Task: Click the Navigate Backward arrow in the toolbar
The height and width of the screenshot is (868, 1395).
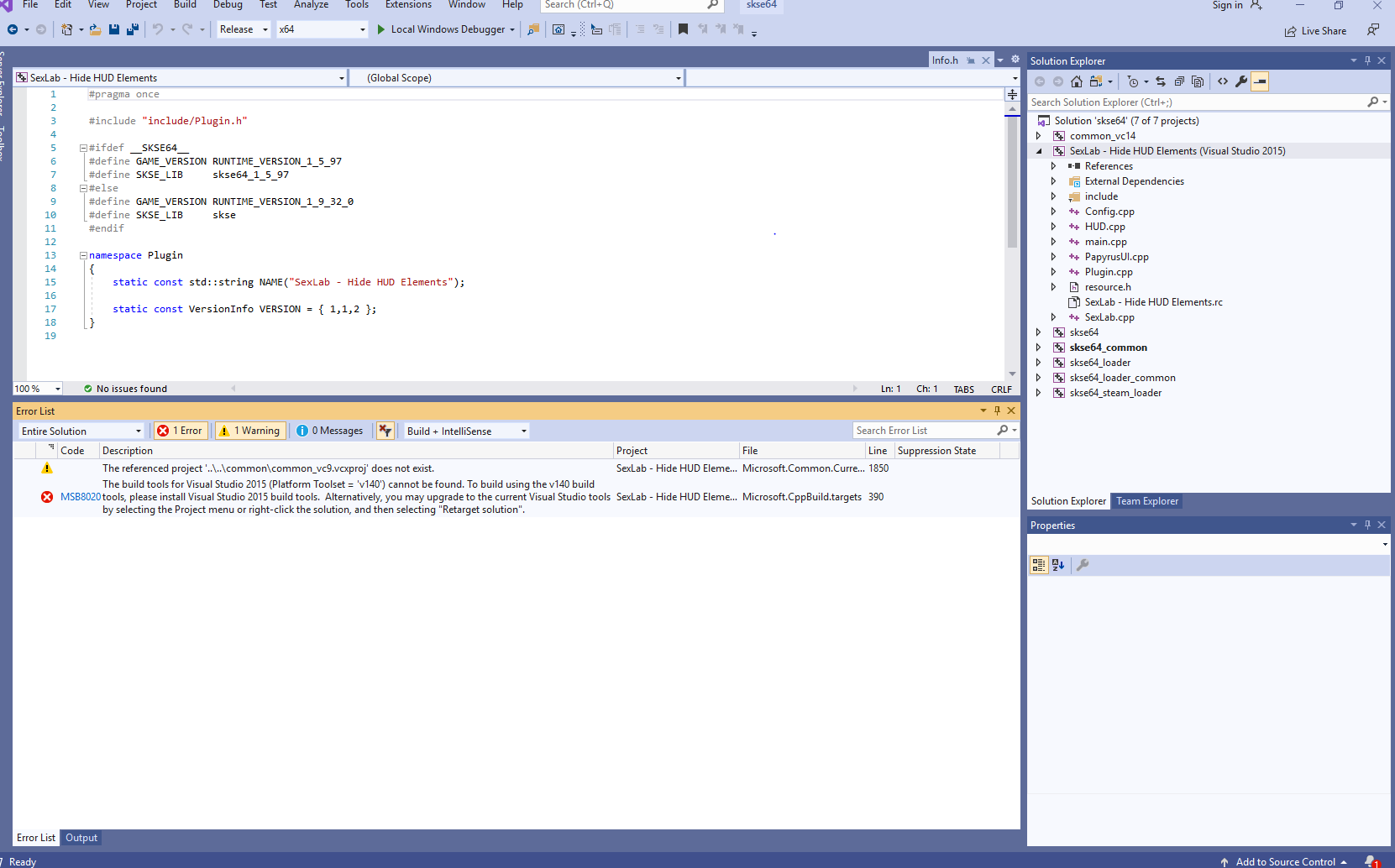Action: [13, 29]
